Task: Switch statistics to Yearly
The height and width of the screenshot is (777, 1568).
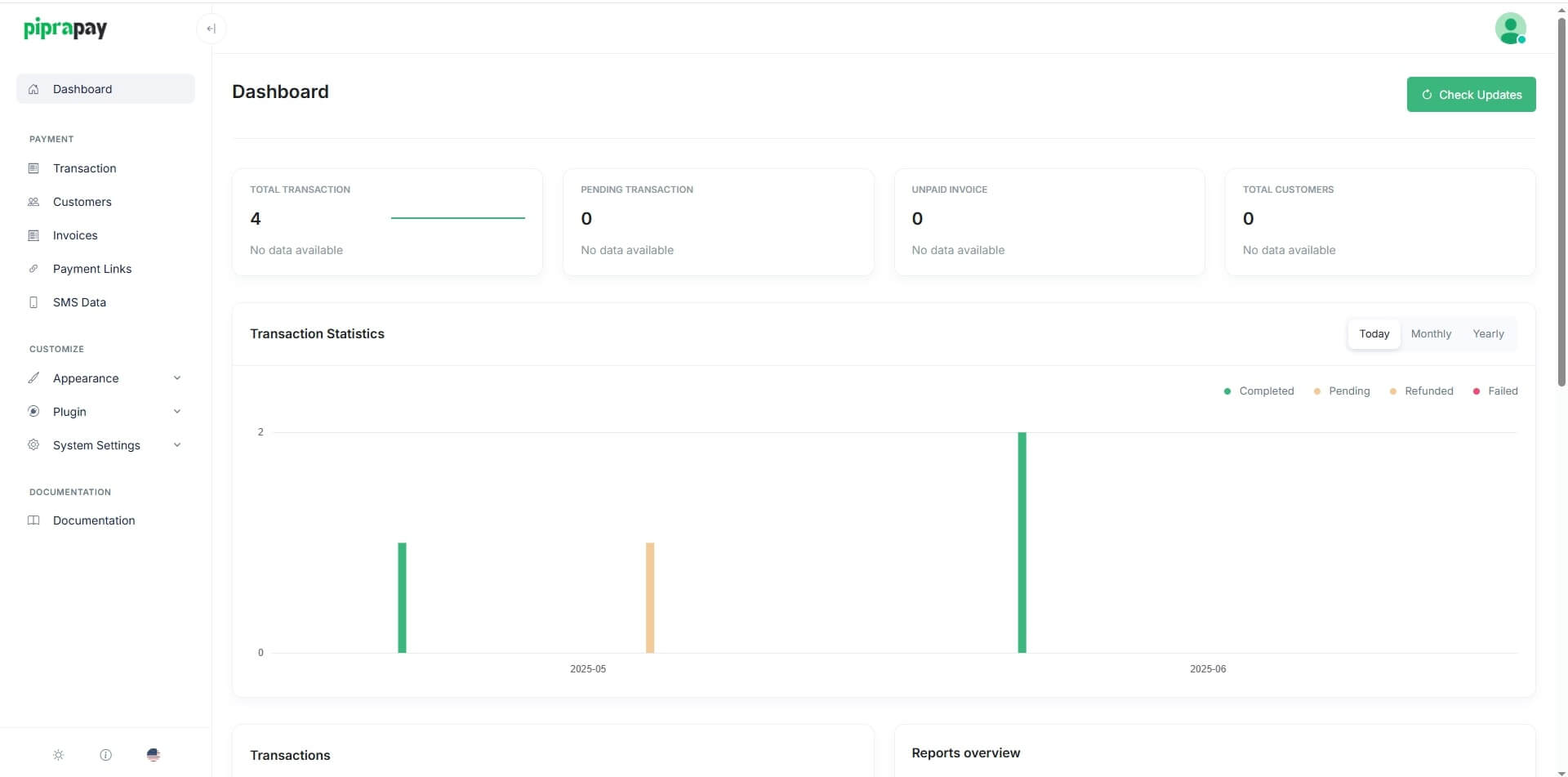Action: click(x=1488, y=334)
